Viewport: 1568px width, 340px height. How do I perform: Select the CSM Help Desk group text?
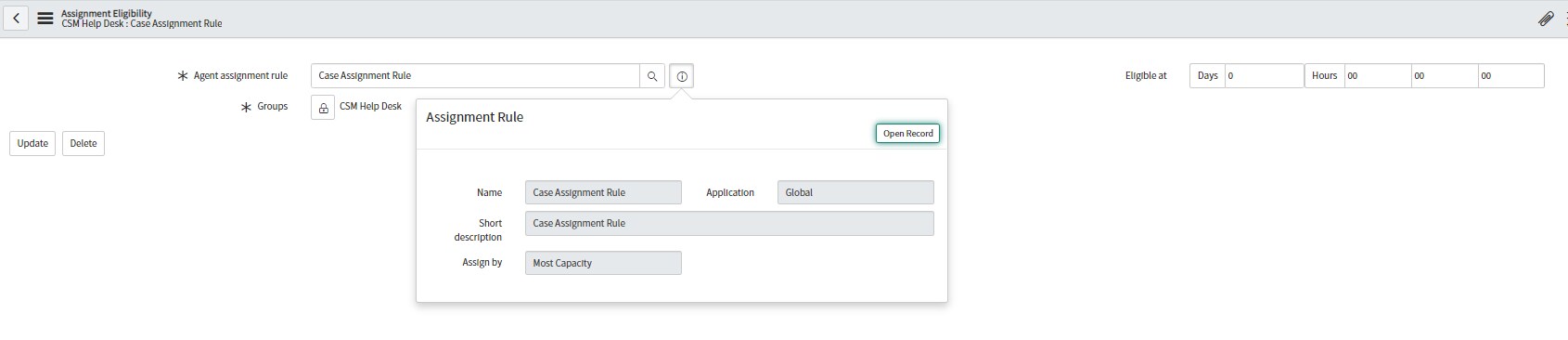(370, 107)
